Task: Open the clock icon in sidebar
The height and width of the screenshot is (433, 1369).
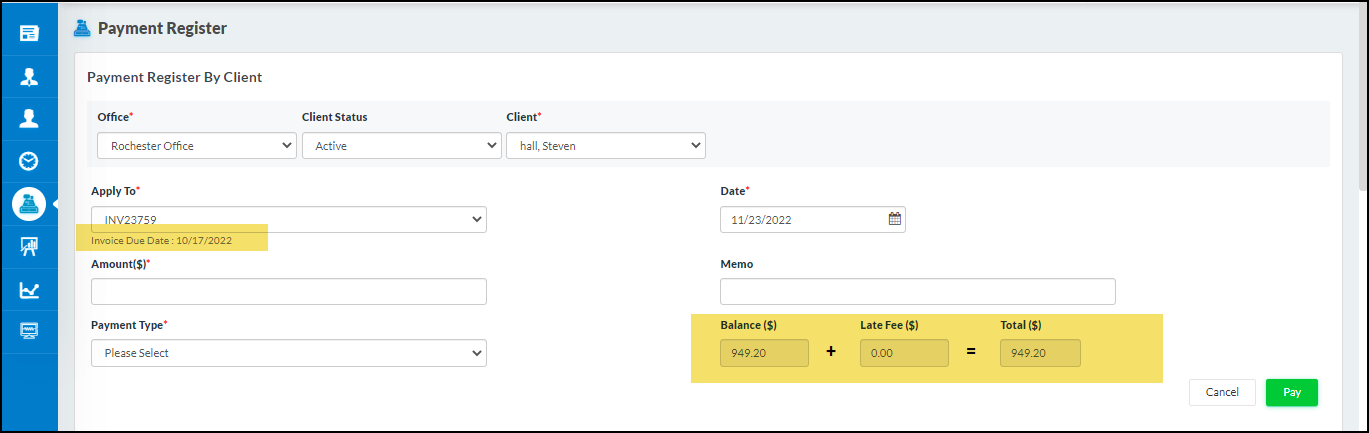Action: [29, 161]
